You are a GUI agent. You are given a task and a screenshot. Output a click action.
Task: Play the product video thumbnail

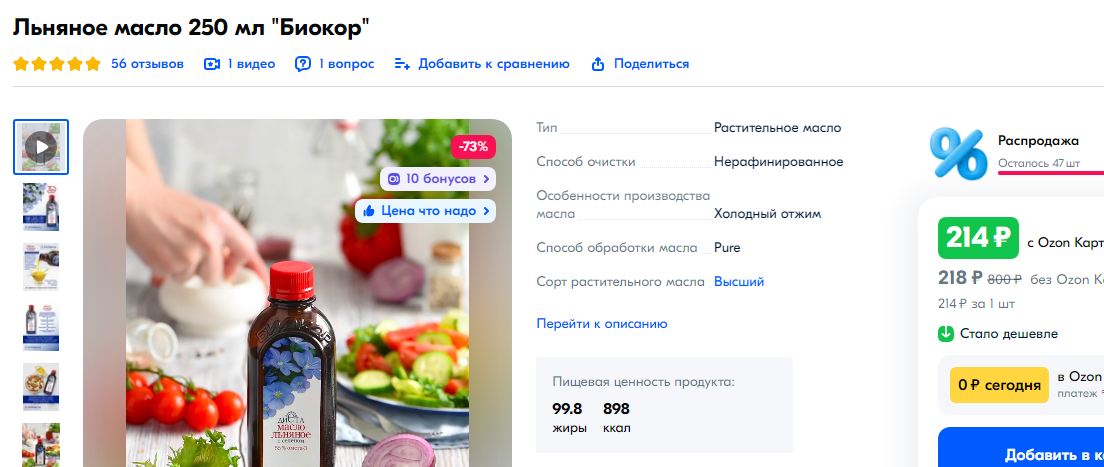[41, 147]
